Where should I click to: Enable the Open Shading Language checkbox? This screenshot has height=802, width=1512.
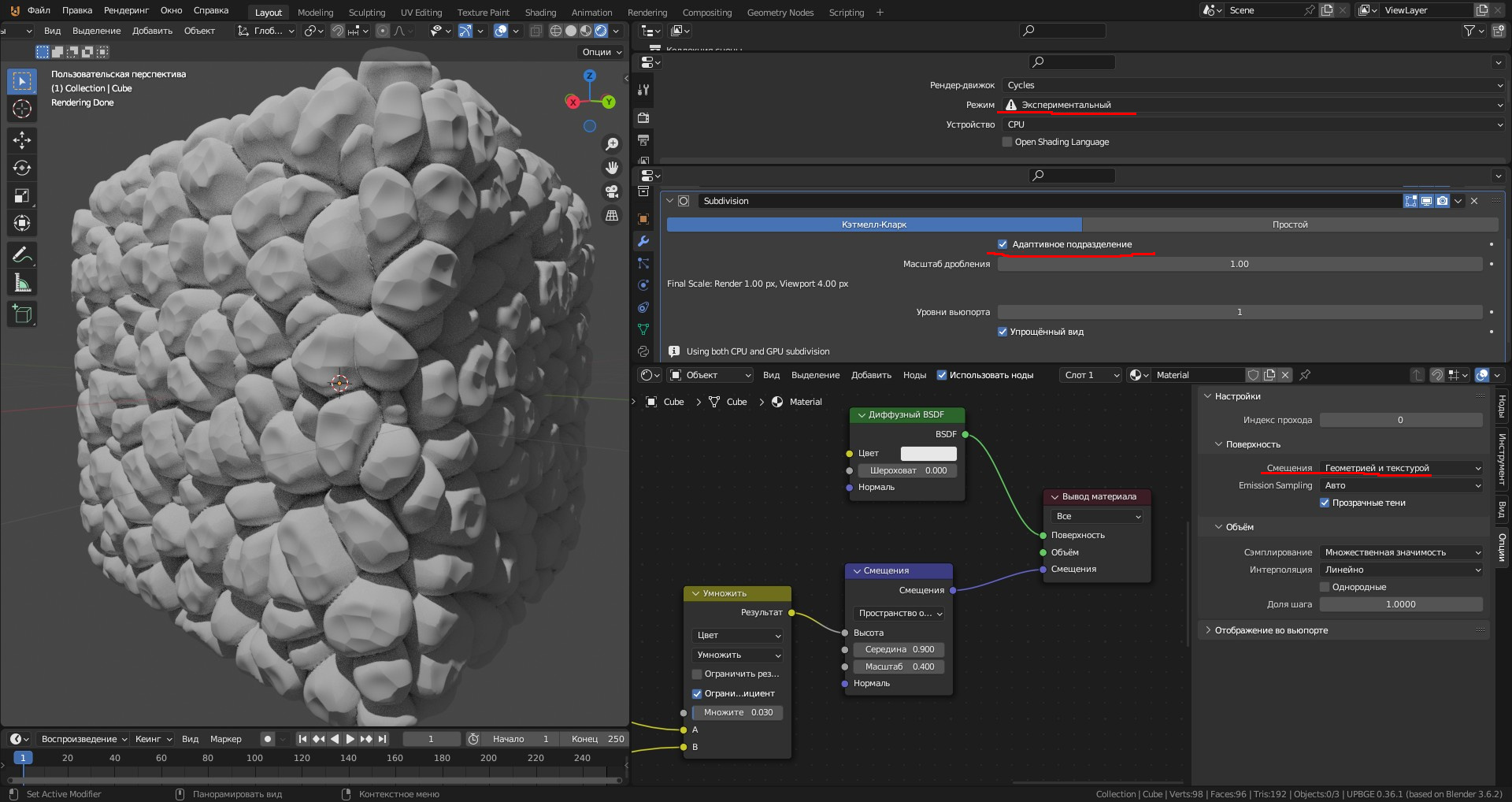[1007, 142]
